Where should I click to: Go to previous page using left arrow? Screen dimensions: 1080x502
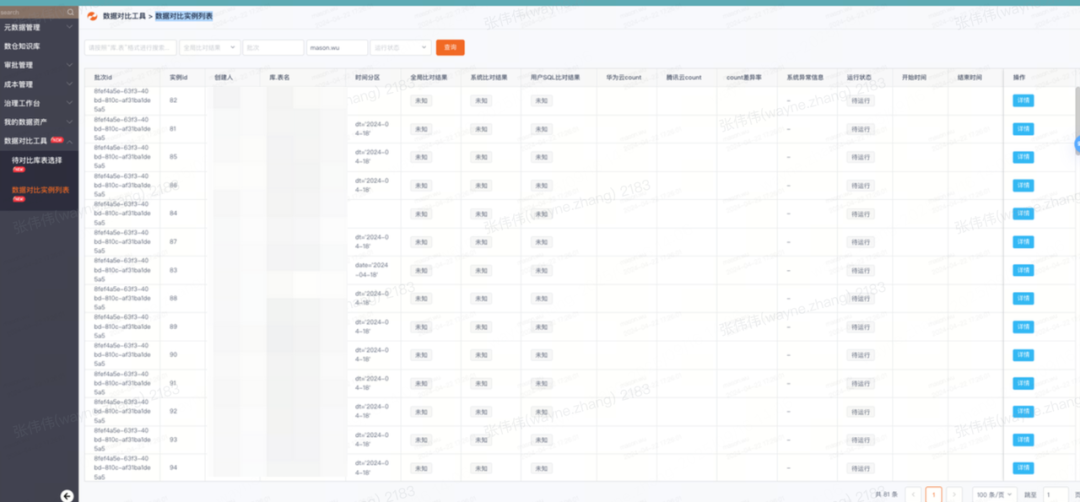pos(913,495)
